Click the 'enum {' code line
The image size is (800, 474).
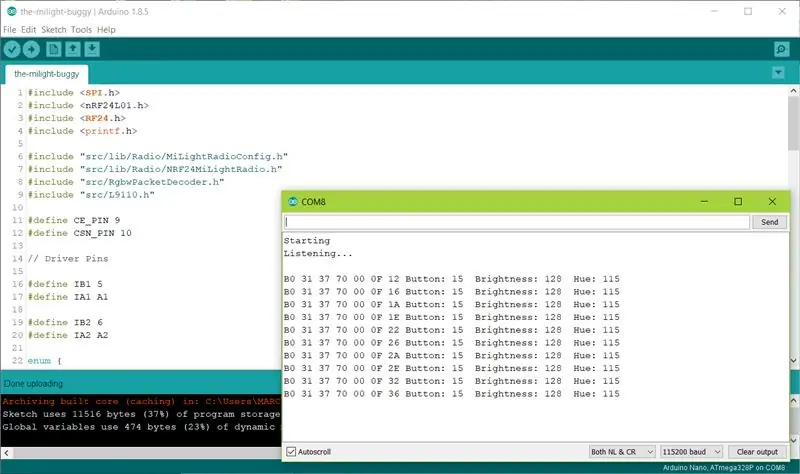(x=44, y=360)
